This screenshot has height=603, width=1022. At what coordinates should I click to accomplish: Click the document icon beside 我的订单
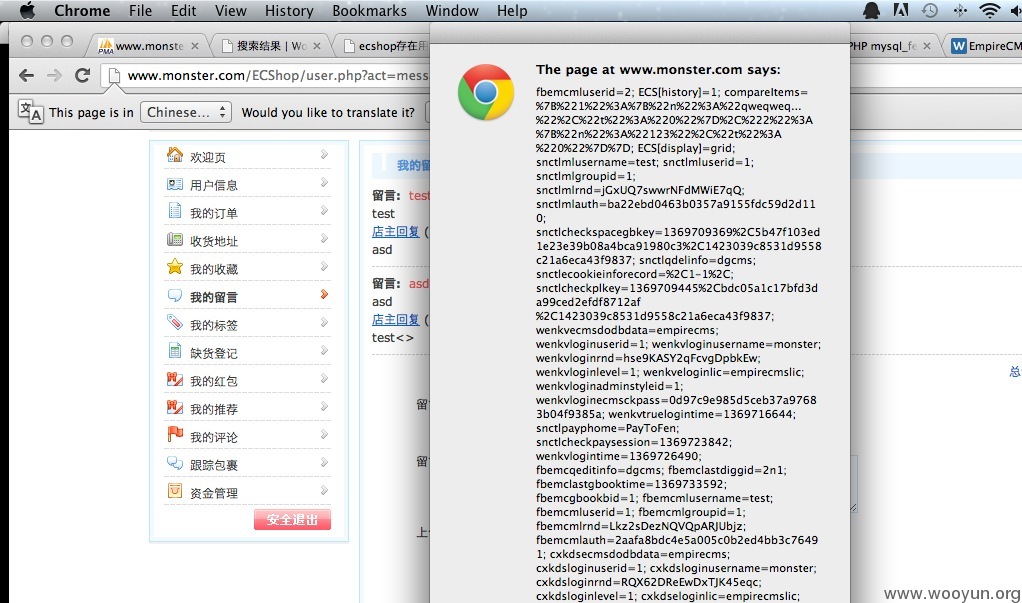tap(175, 211)
